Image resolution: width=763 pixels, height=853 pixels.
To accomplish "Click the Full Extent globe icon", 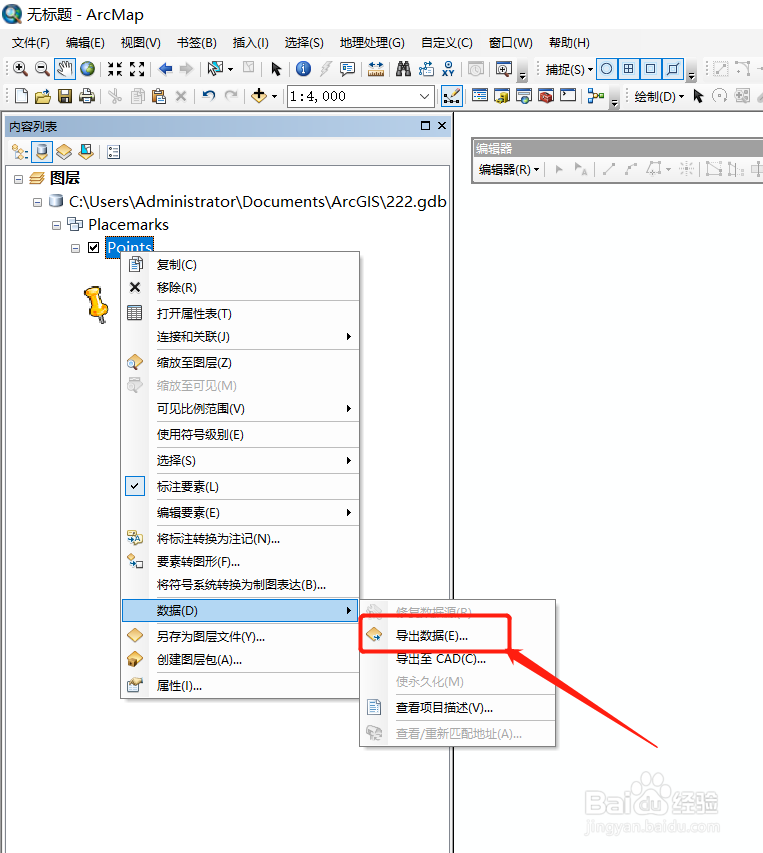I will point(88,69).
